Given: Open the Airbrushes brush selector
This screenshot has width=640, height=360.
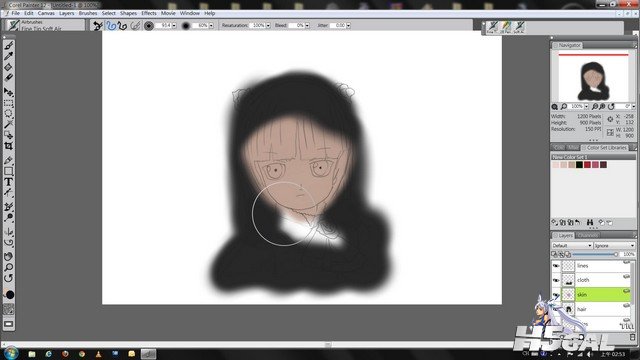Looking at the screenshot, I should point(45,25).
